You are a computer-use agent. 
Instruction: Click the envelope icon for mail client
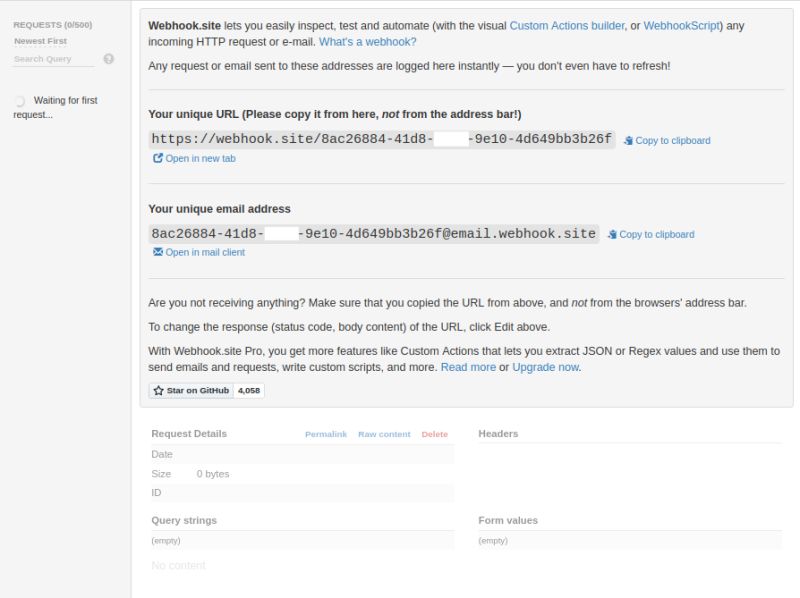158,252
